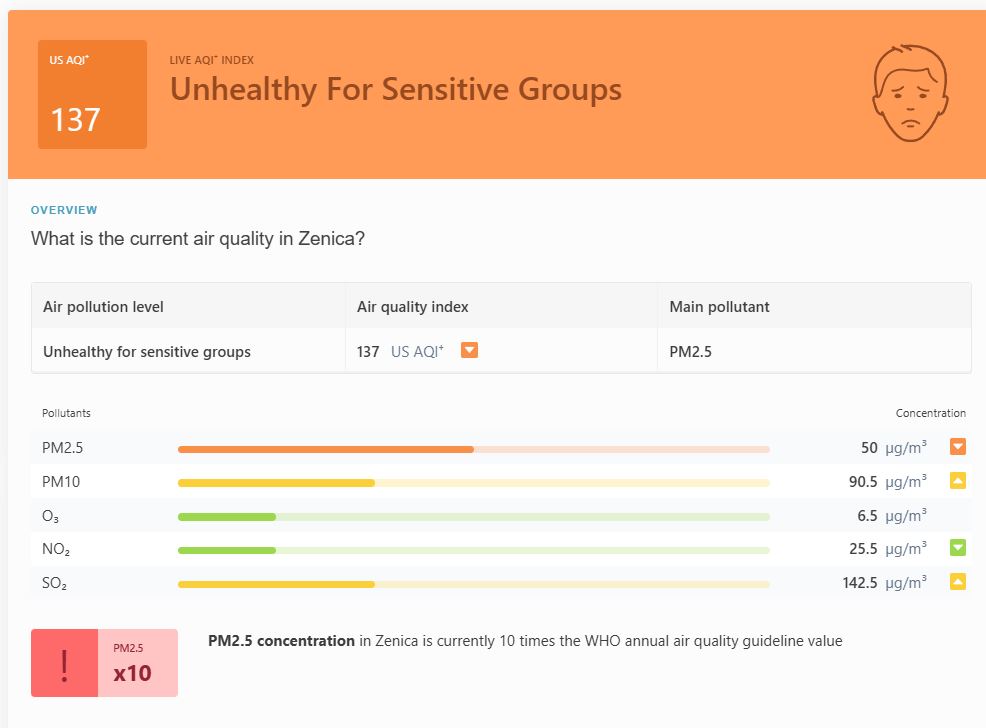
Task: Click the sad face icon in banner
Action: (909, 95)
